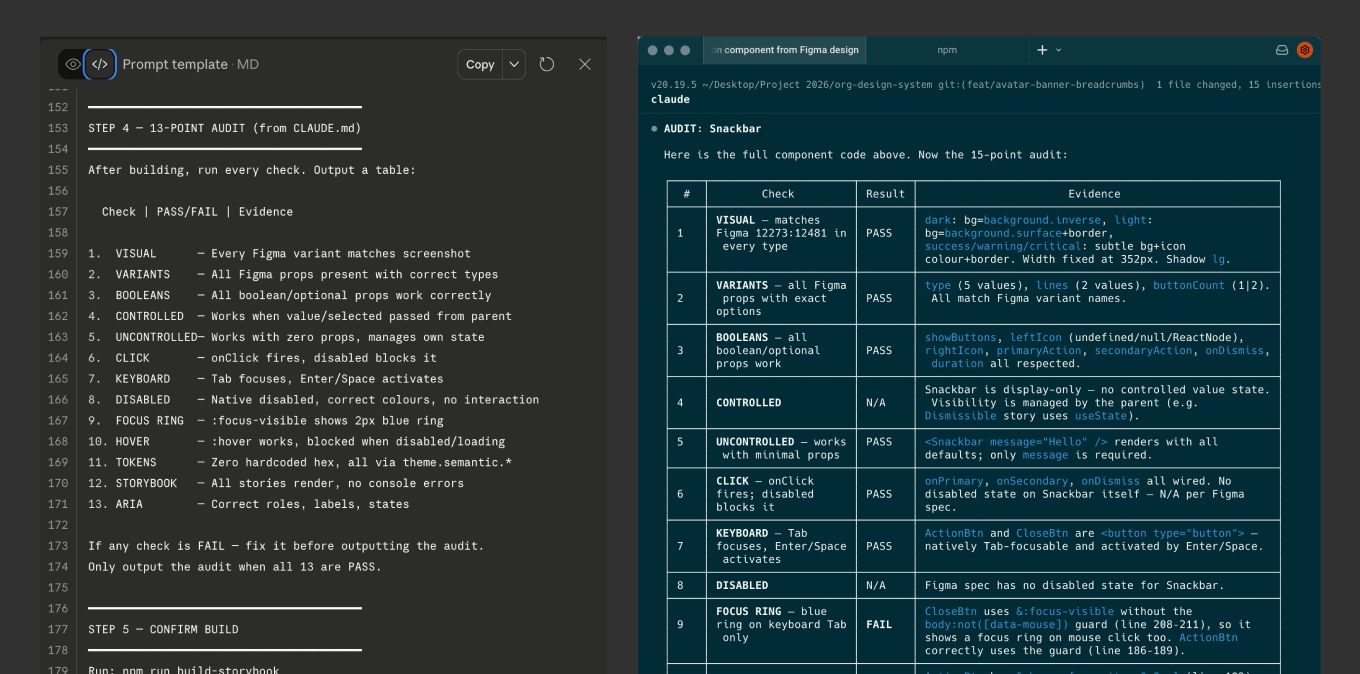The width and height of the screenshot is (1360, 674).
Task: Click the 'claude' command in the terminal
Action: [670, 100]
